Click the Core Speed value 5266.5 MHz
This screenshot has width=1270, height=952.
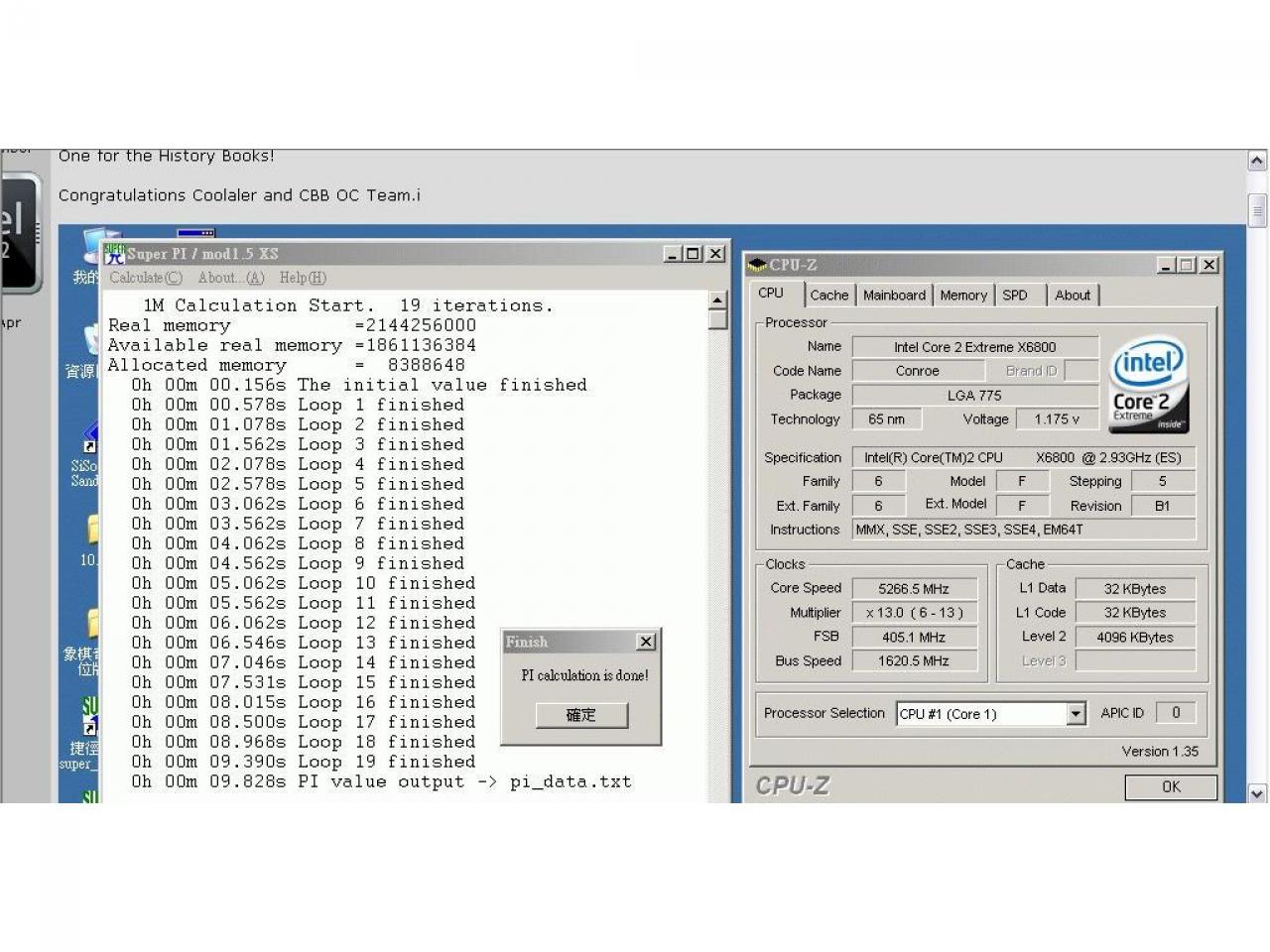click(915, 589)
